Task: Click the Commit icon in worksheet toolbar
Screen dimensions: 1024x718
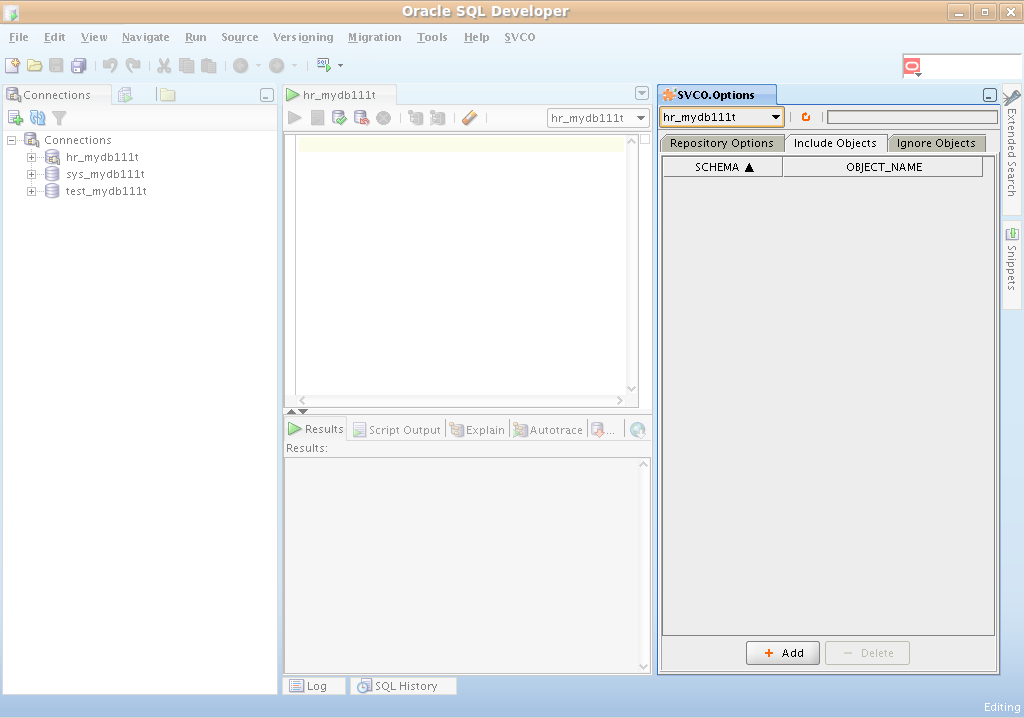Action: pos(339,118)
